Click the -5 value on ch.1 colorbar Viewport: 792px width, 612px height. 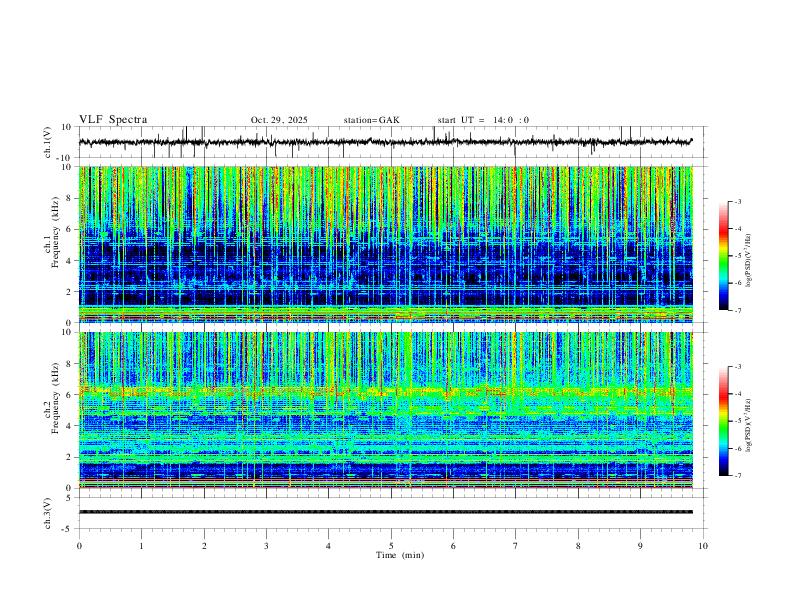[737, 256]
